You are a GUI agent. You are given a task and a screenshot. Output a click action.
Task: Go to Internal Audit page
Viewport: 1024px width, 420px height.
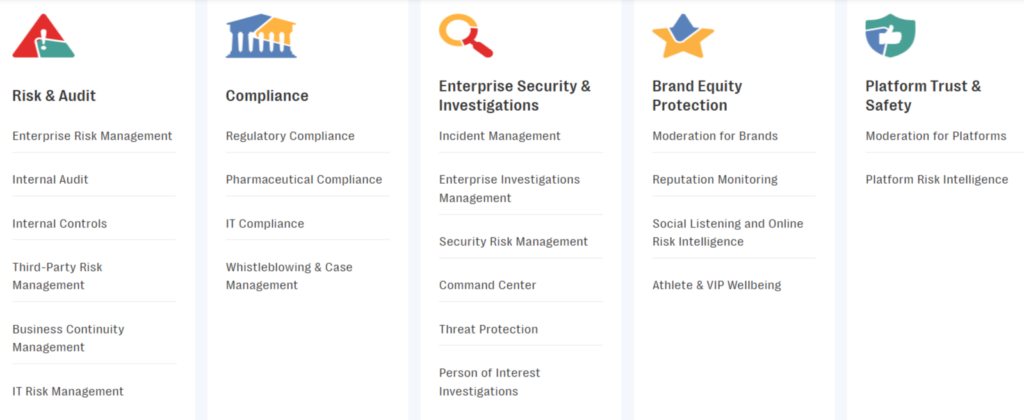pos(50,180)
